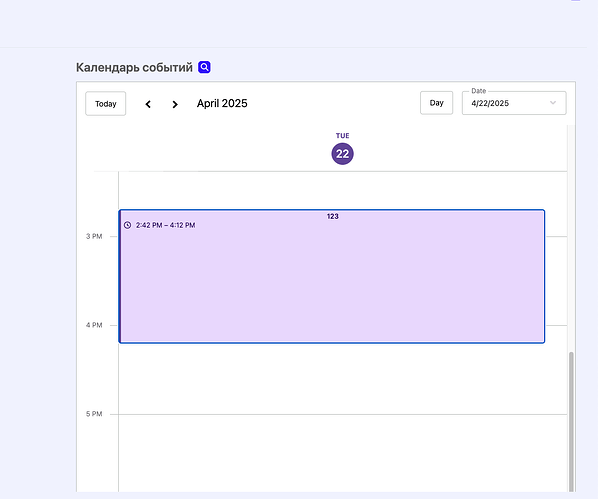
Task: Click the Date field showing 4/22/2025
Action: pyautogui.click(x=514, y=103)
